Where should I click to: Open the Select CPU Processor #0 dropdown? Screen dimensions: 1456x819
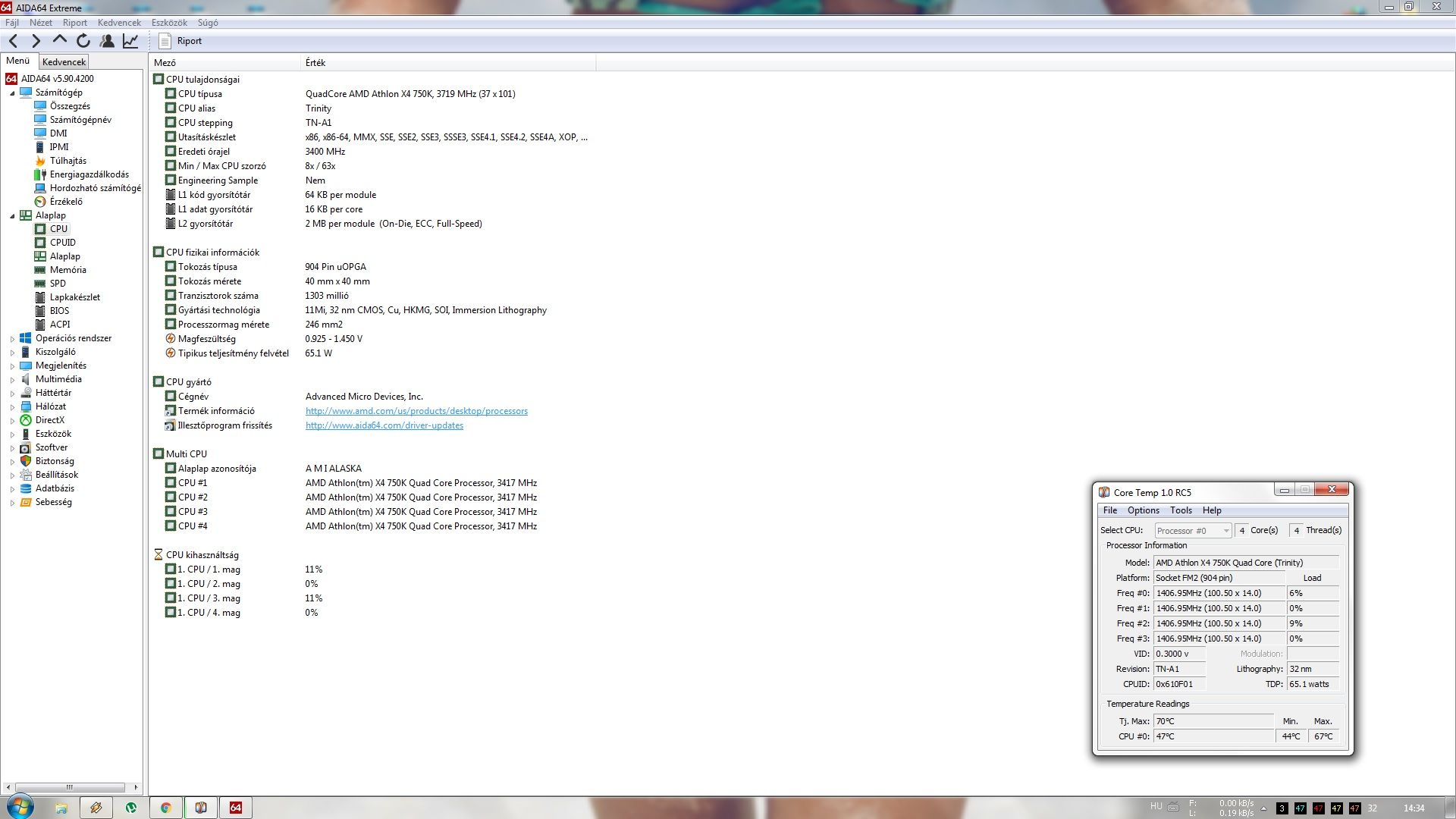pos(1193,531)
